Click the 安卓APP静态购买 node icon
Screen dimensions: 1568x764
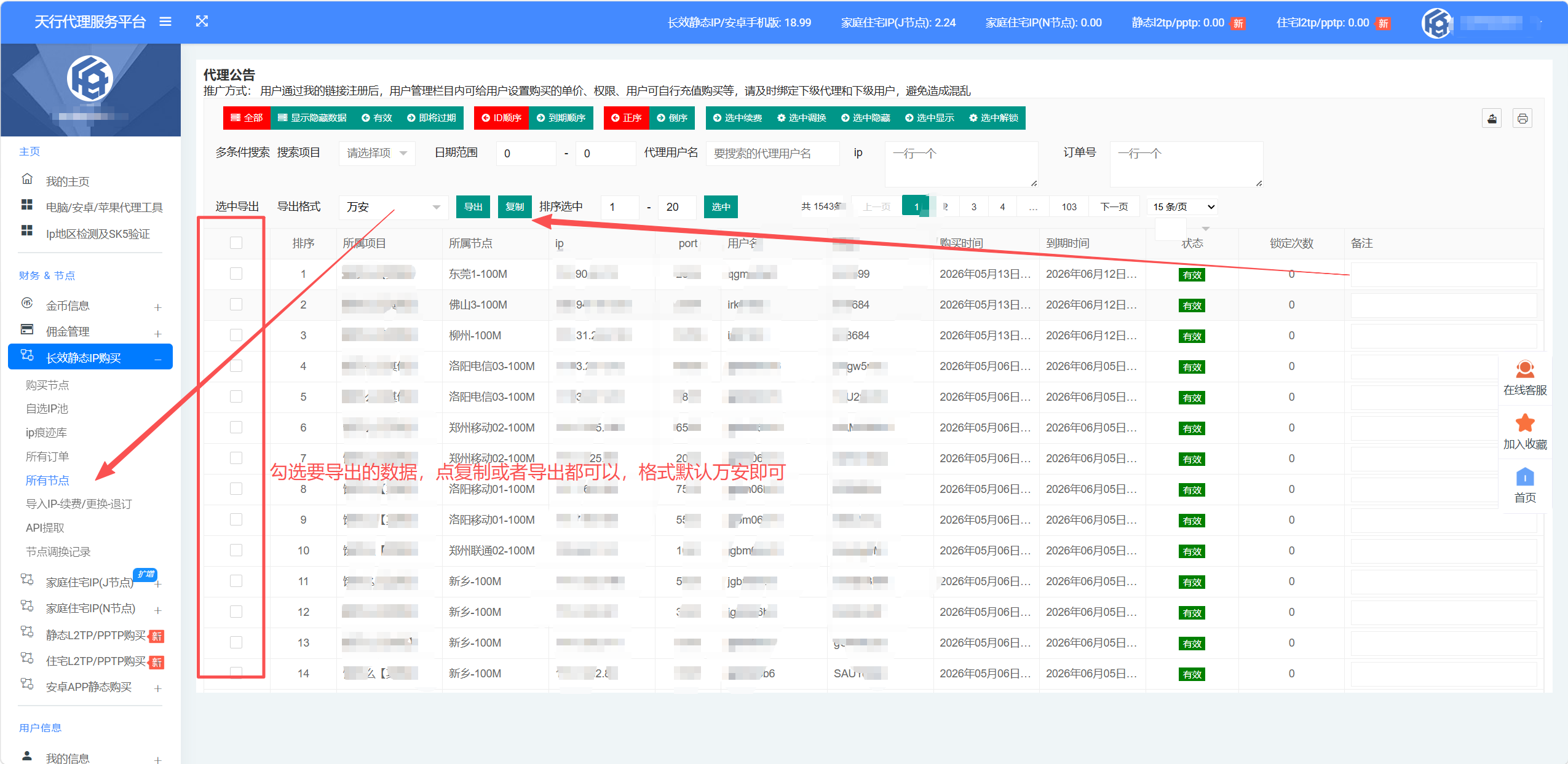[27, 684]
